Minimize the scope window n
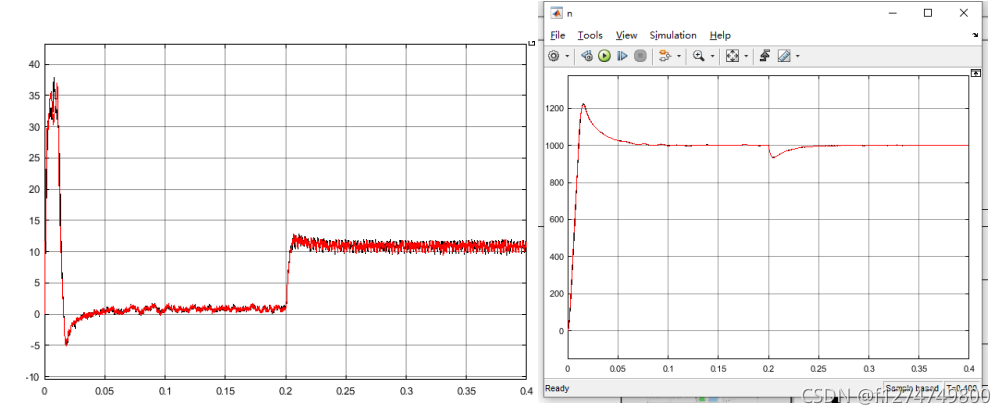 click(892, 13)
